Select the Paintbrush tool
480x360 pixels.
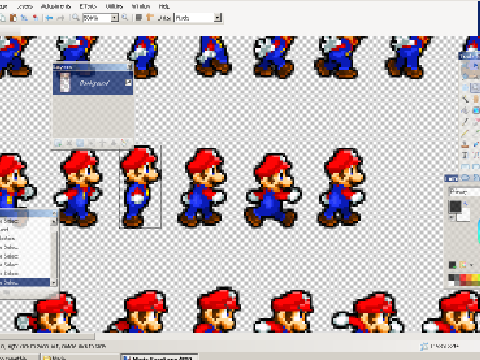pos(465,122)
